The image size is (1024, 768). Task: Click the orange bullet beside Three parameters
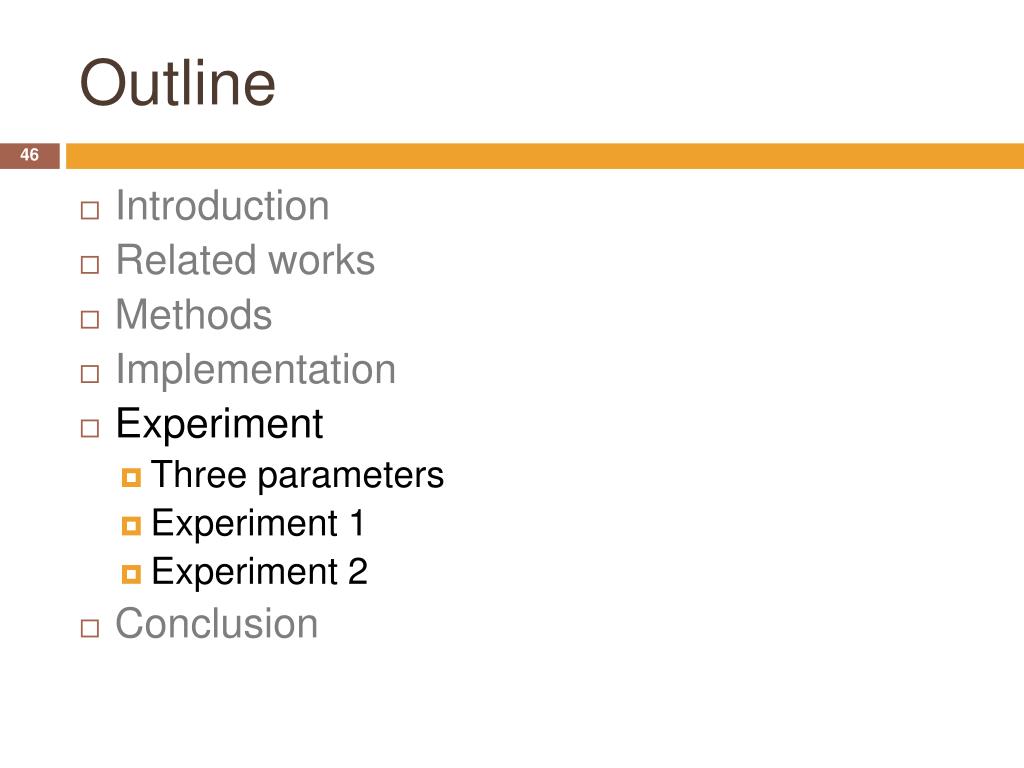131,477
